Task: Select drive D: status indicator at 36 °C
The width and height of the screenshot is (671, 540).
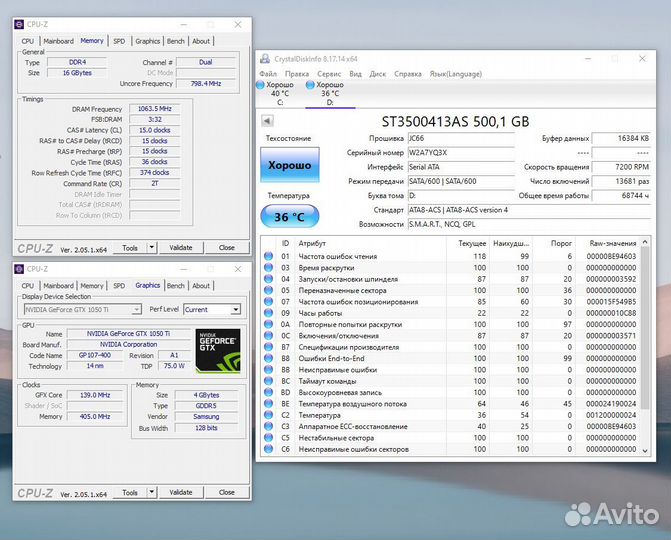Action: (330, 93)
